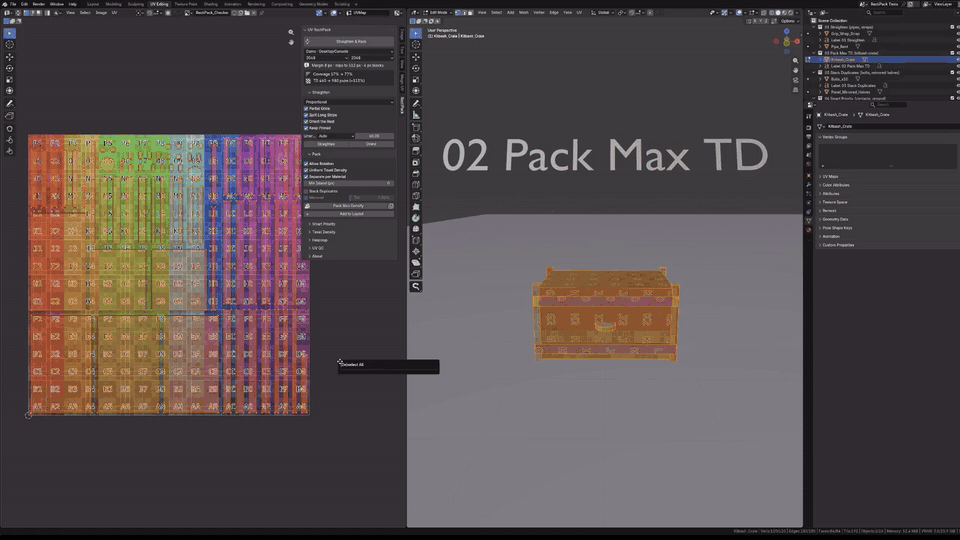The height and width of the screenshot is (540, 960).
Task: Expand the Color Attributes panel
Action: pos(835,185)
